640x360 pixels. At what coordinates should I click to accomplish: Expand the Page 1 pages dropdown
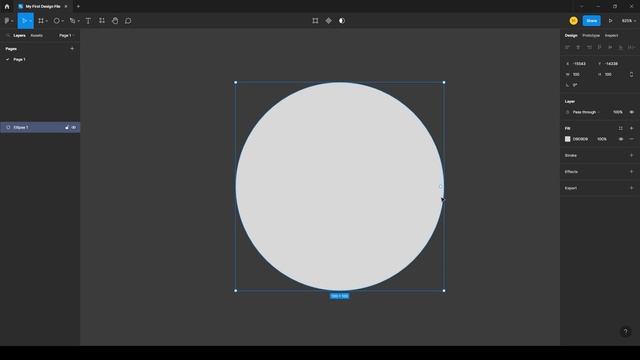click(x=66, y=36)
